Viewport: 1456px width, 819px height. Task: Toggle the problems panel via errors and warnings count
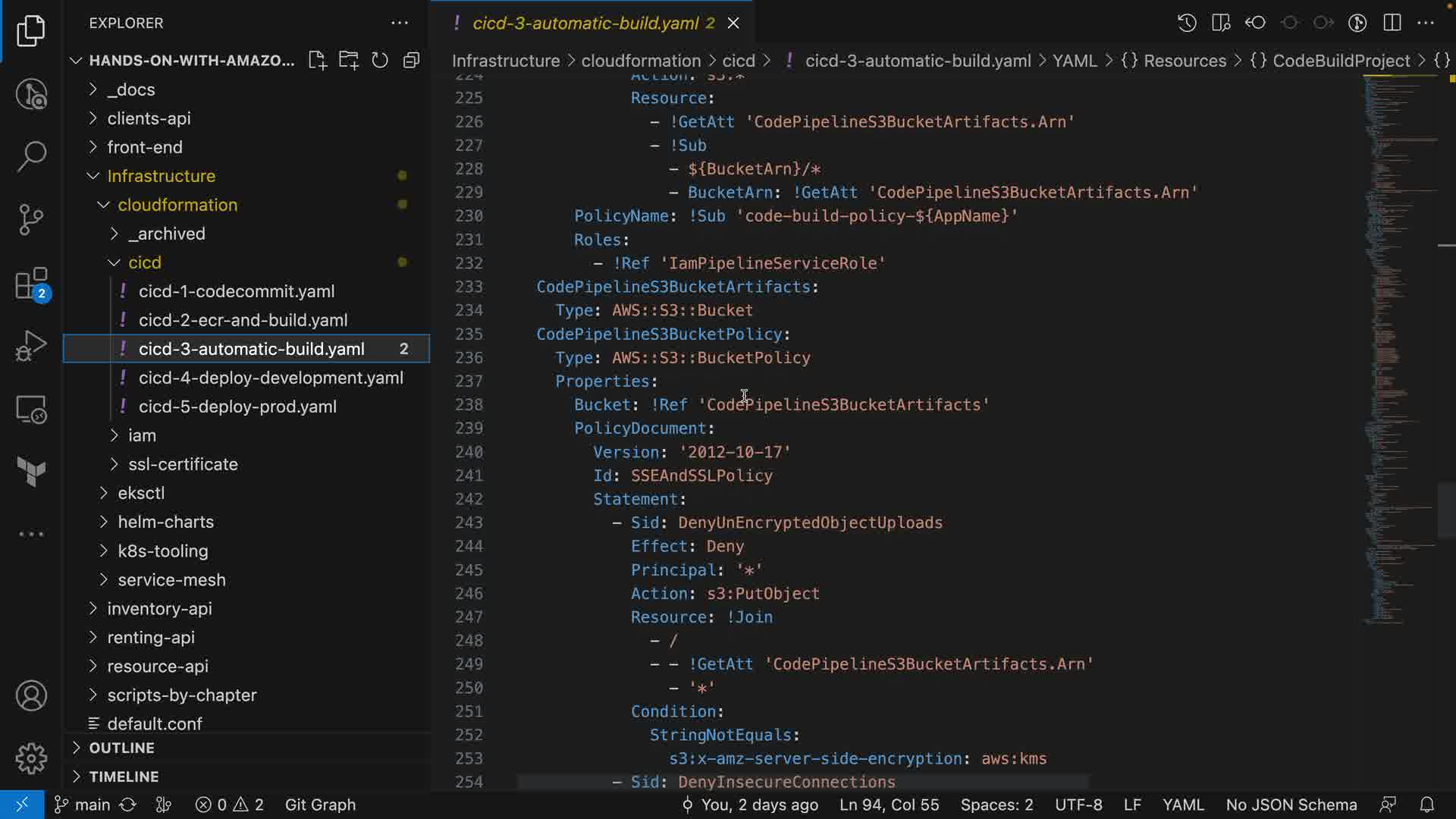point(229,805)
